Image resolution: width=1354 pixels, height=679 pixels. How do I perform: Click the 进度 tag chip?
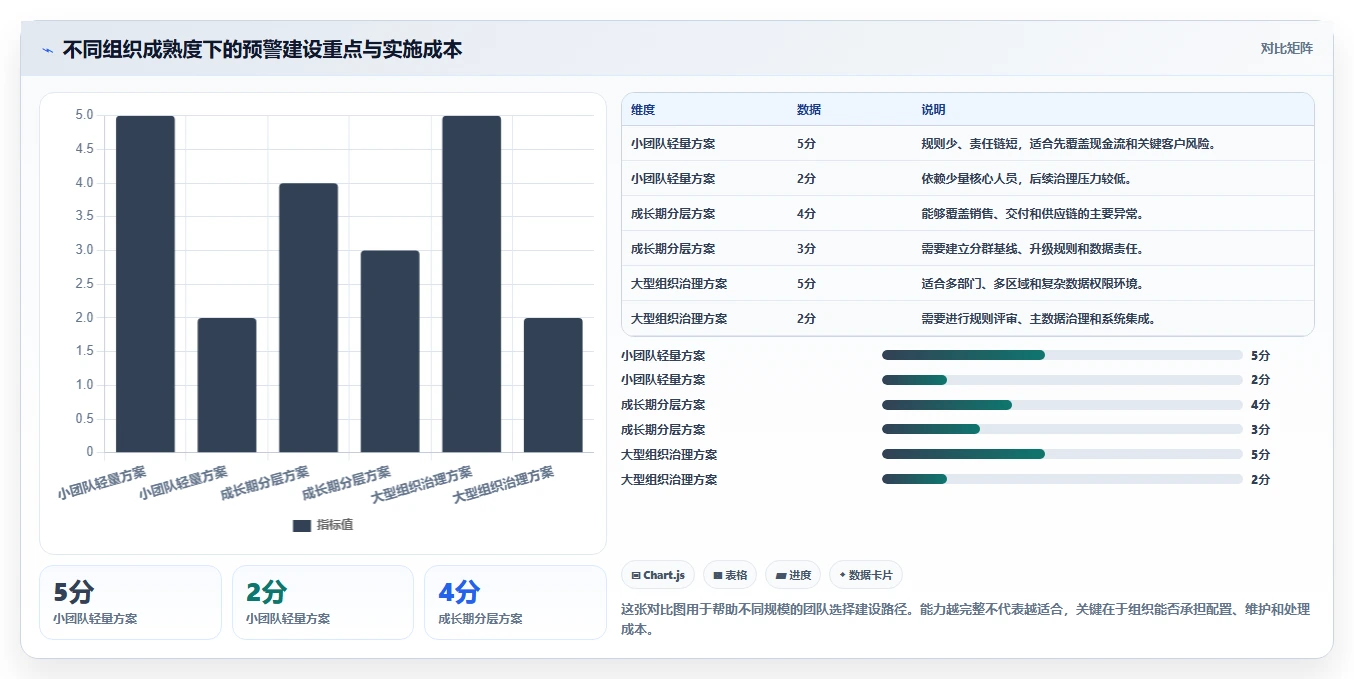793,575
